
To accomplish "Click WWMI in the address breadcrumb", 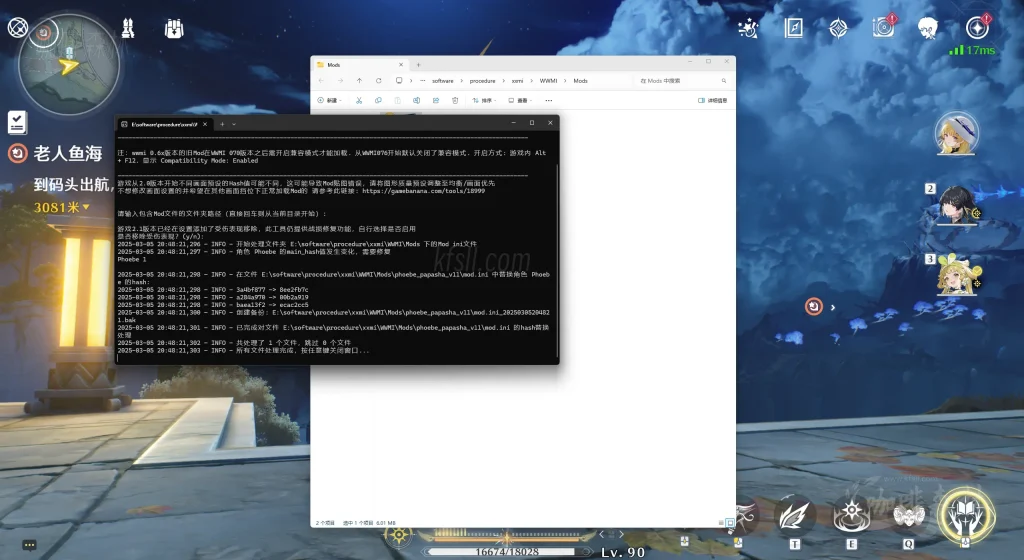I will [549, 80].
